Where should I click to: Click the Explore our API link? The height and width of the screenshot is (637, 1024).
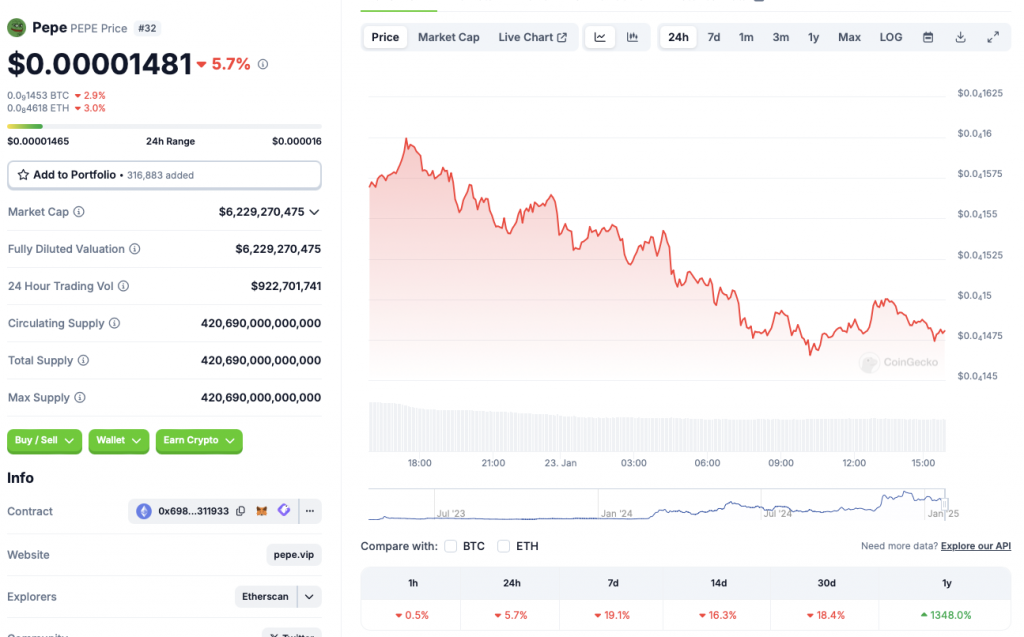(x=975, y=546)
